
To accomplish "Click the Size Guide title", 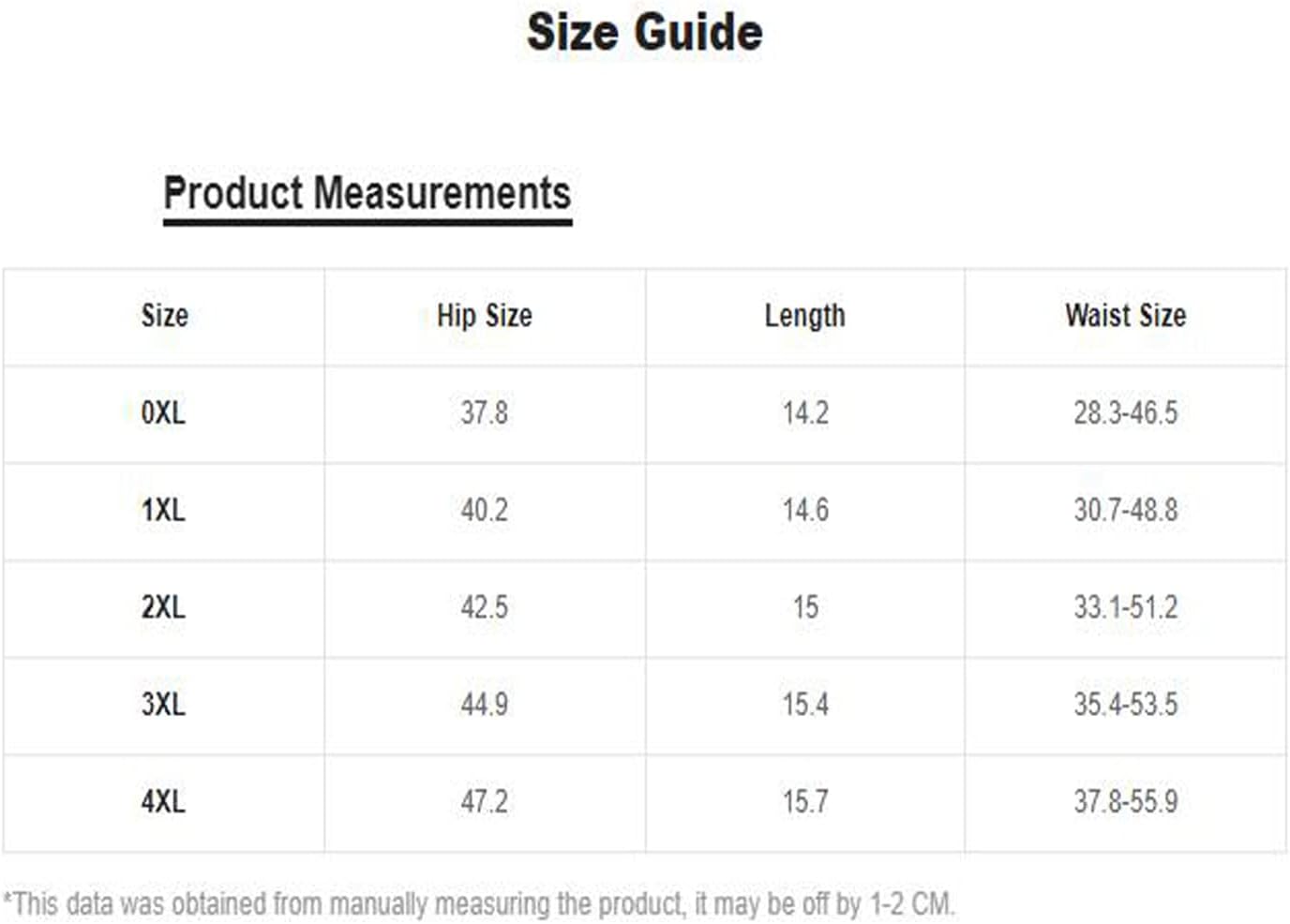I will 644,33.
